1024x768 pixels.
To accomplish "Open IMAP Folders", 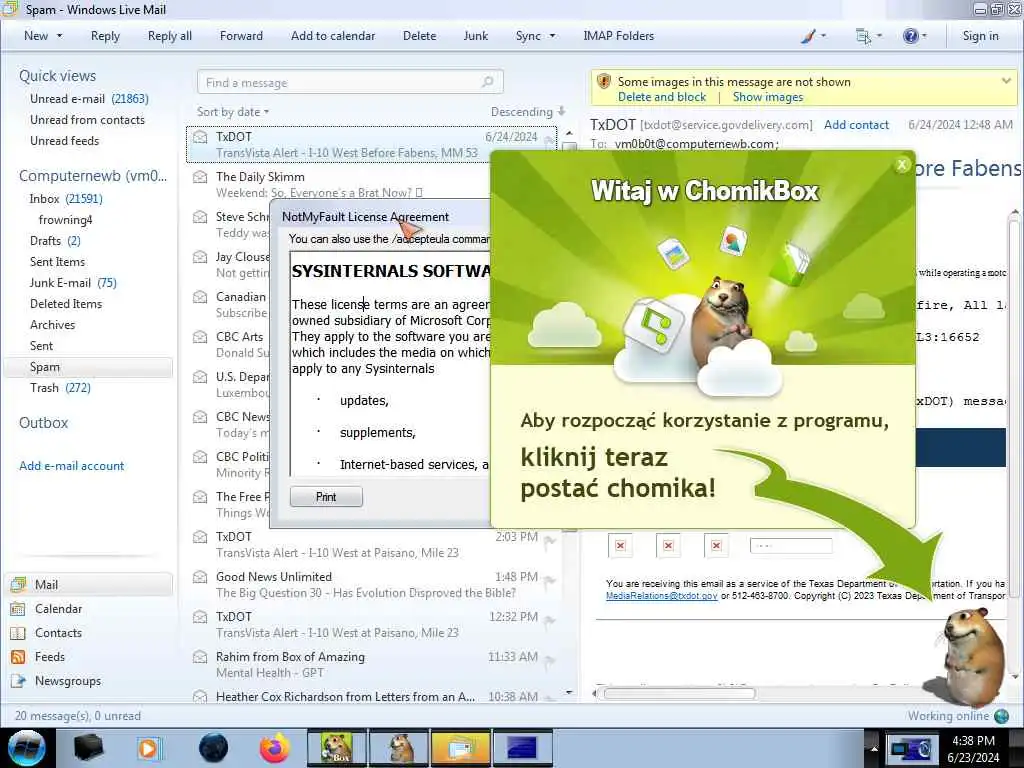I will (x=618, y=36).
